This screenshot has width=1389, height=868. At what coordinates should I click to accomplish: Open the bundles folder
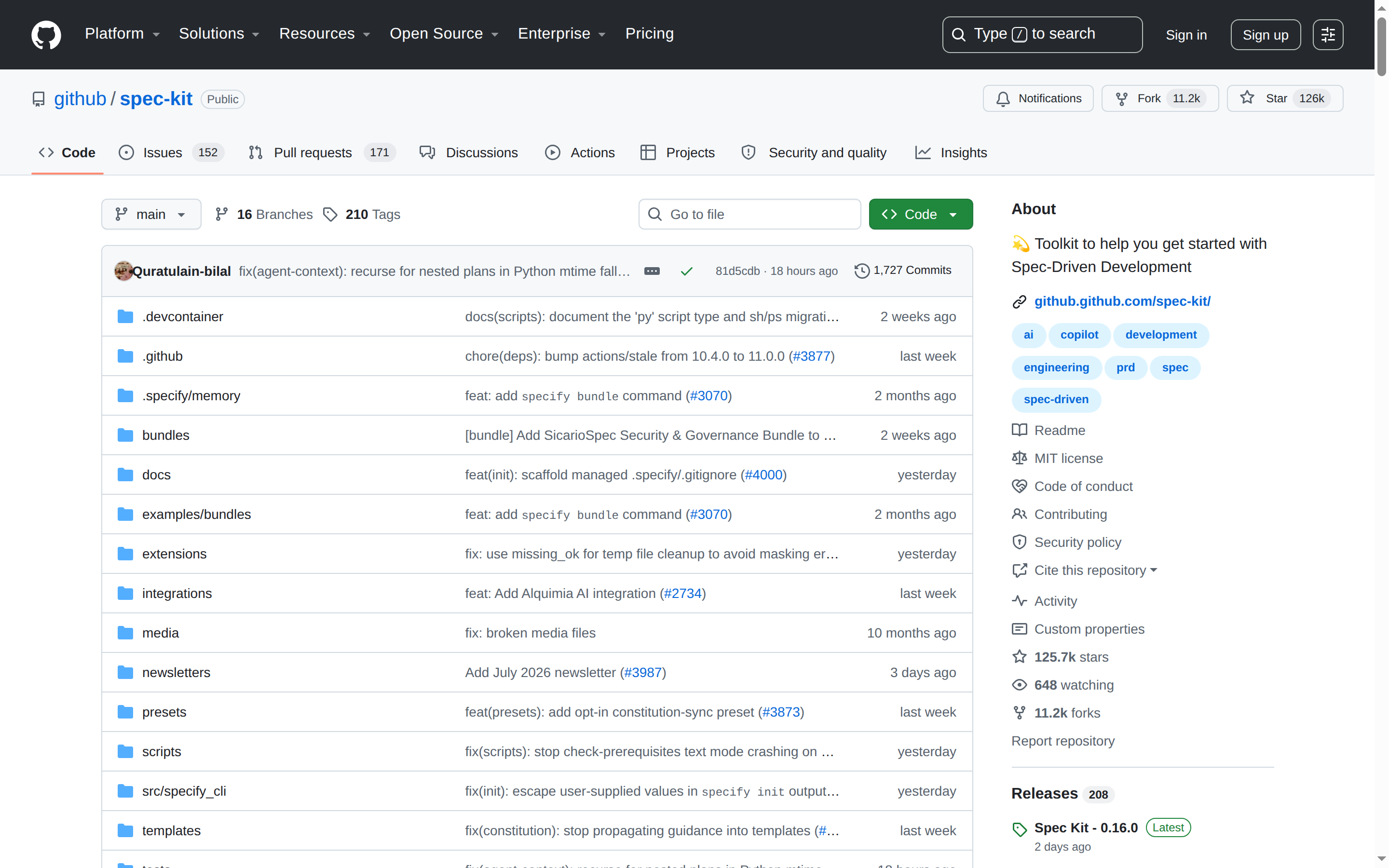(x=166, y=435)
